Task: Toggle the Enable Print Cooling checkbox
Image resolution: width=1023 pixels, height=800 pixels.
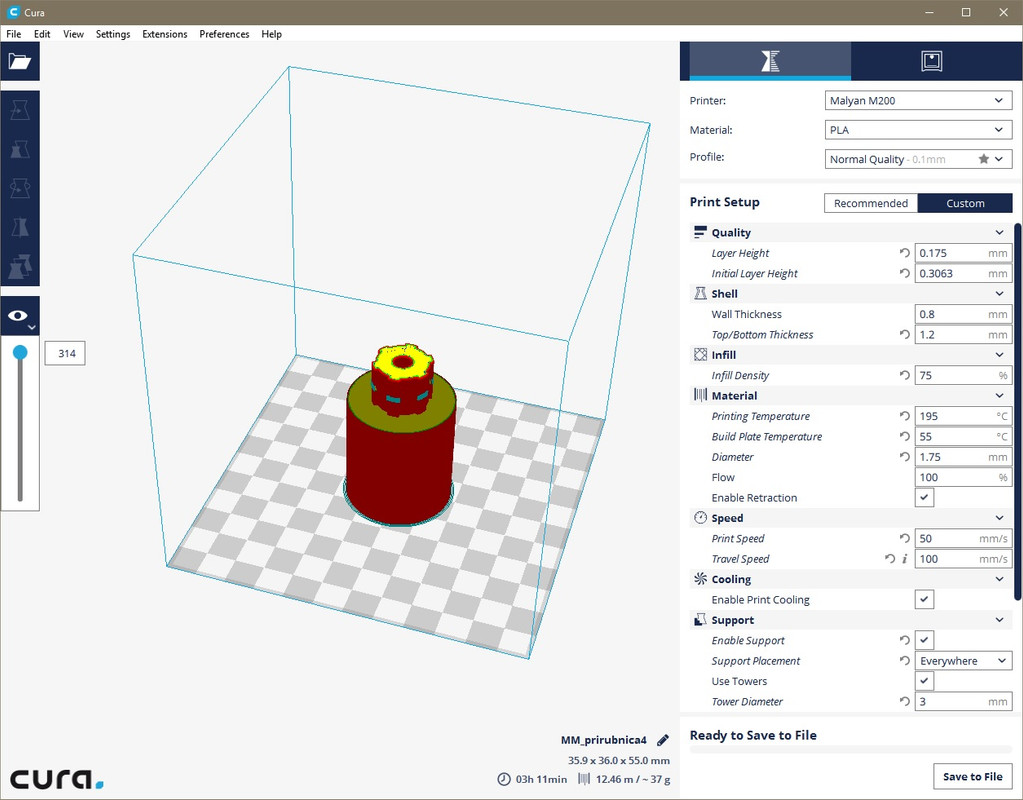Action: pos(924,599)
